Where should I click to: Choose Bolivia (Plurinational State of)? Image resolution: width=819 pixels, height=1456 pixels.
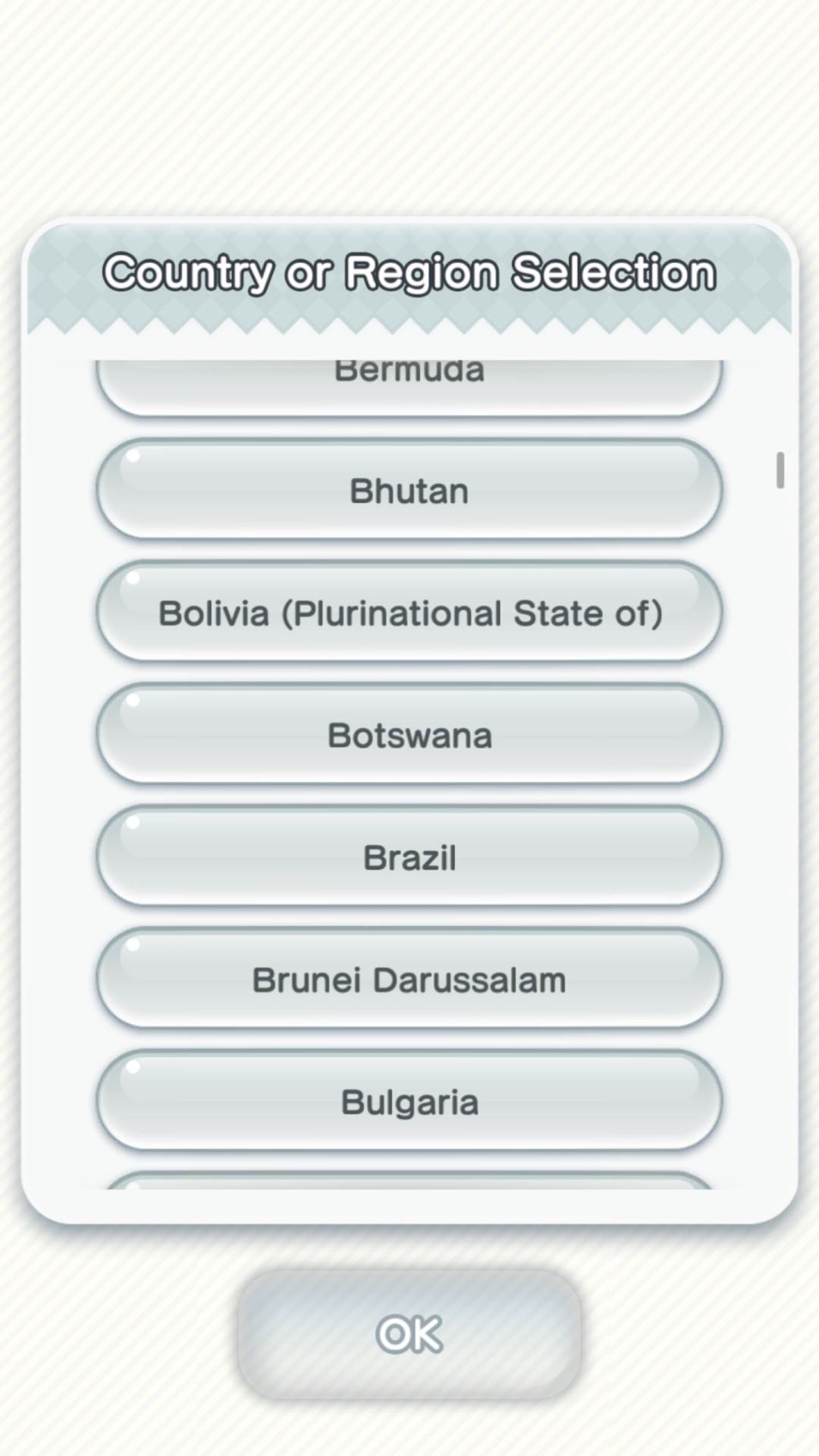point(409,613)
